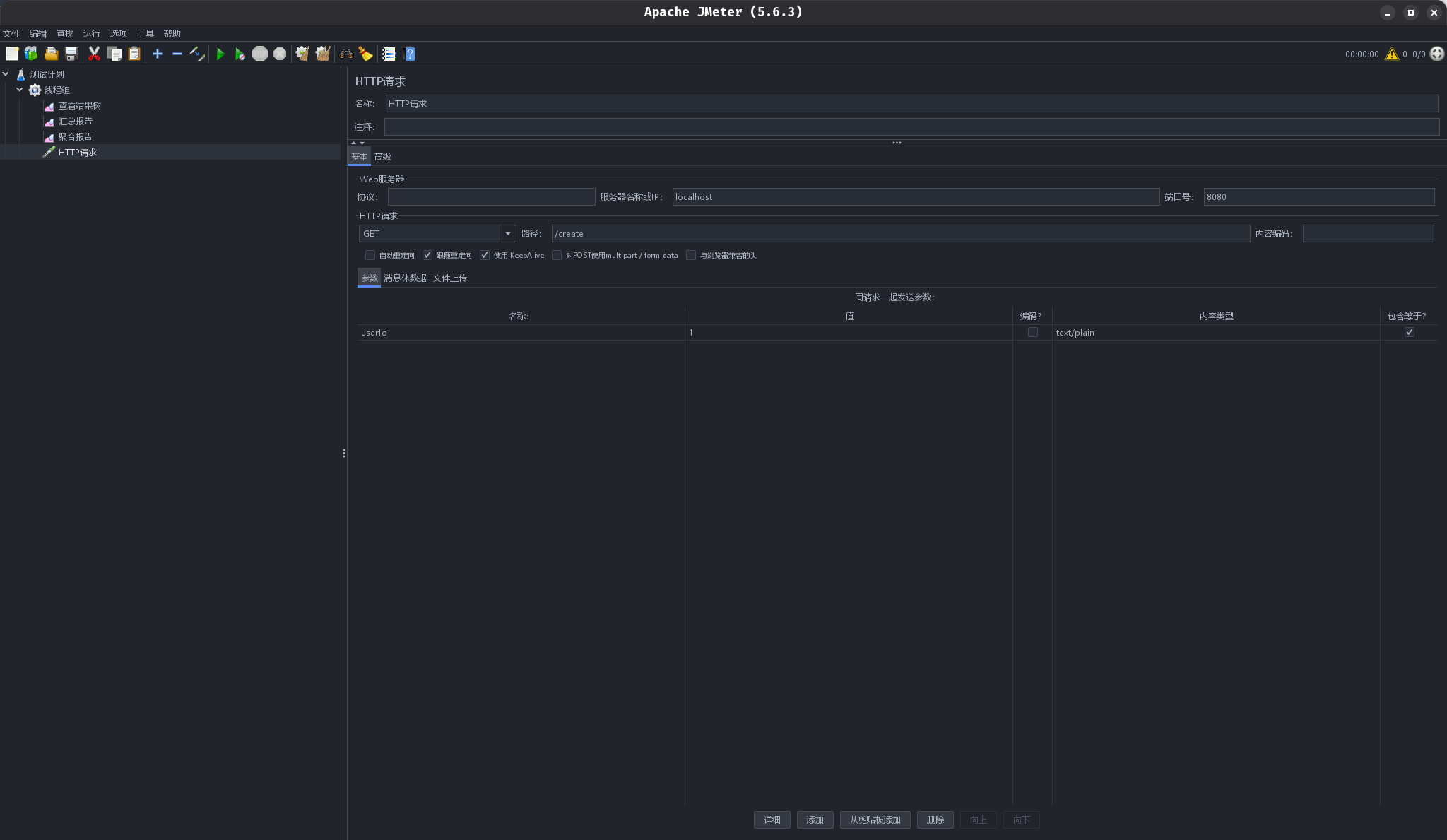
Task: Click the Clear All broom icons
Action: [x=323, y=54]
